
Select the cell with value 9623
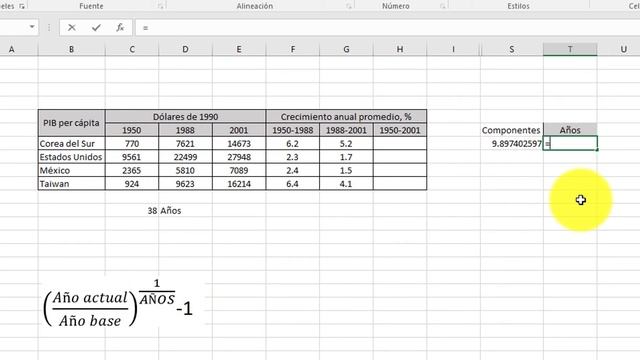coord(185,184)
